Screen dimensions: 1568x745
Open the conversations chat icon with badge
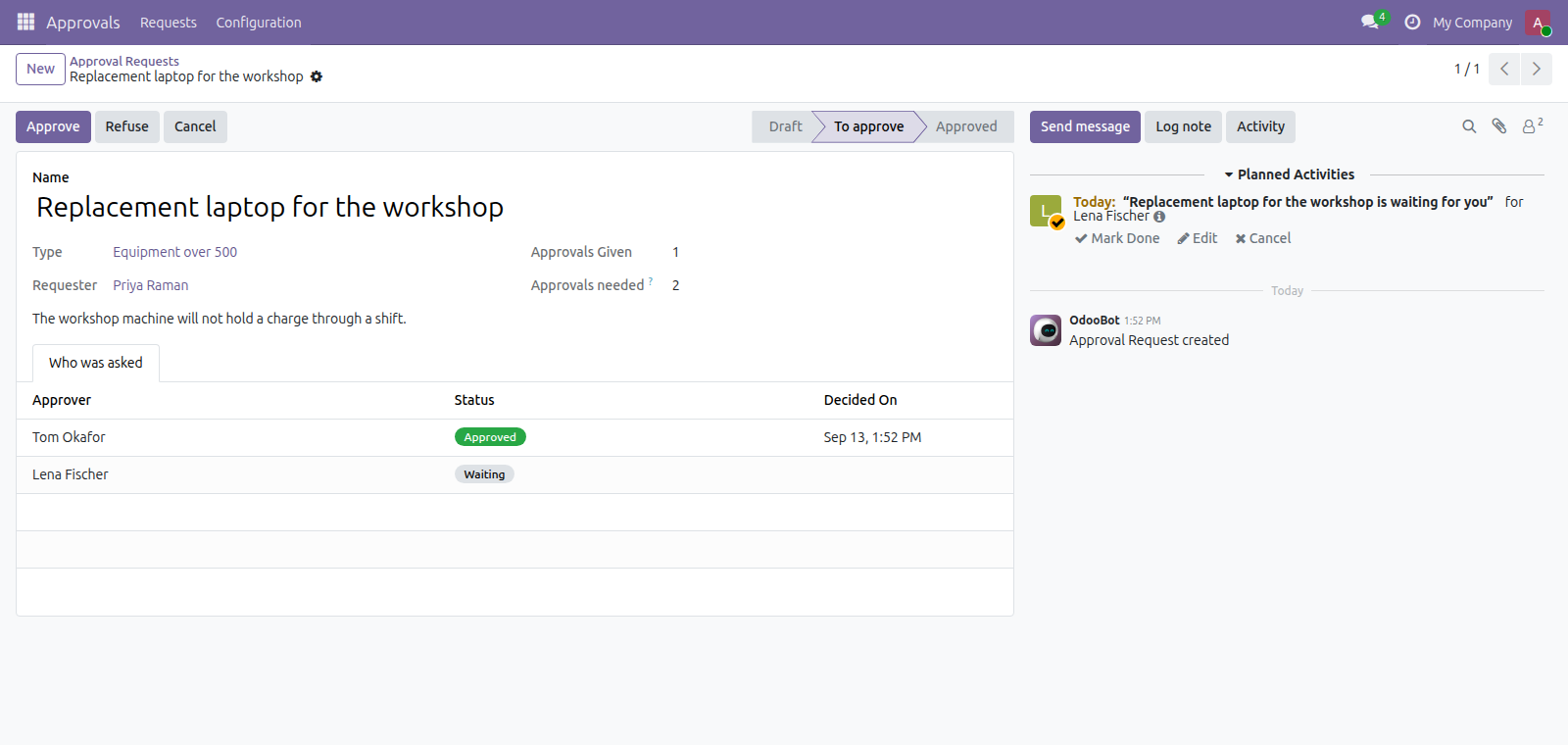pos(1371,22)
